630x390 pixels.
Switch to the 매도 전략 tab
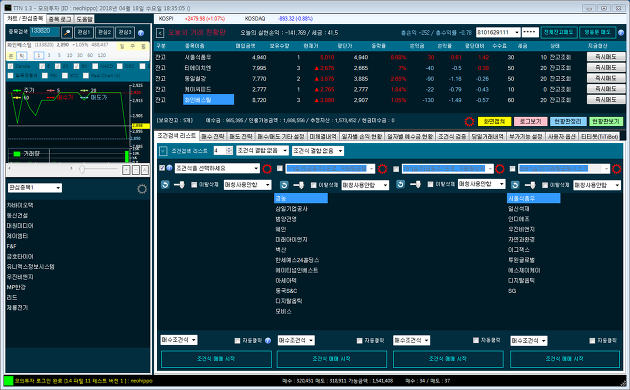(x=241, y=137)
